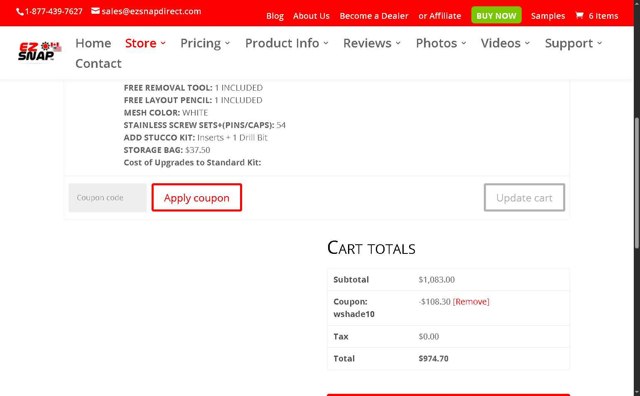Open the Photos dropdown menu
The image size is (640, 396).
pos(441,43)
